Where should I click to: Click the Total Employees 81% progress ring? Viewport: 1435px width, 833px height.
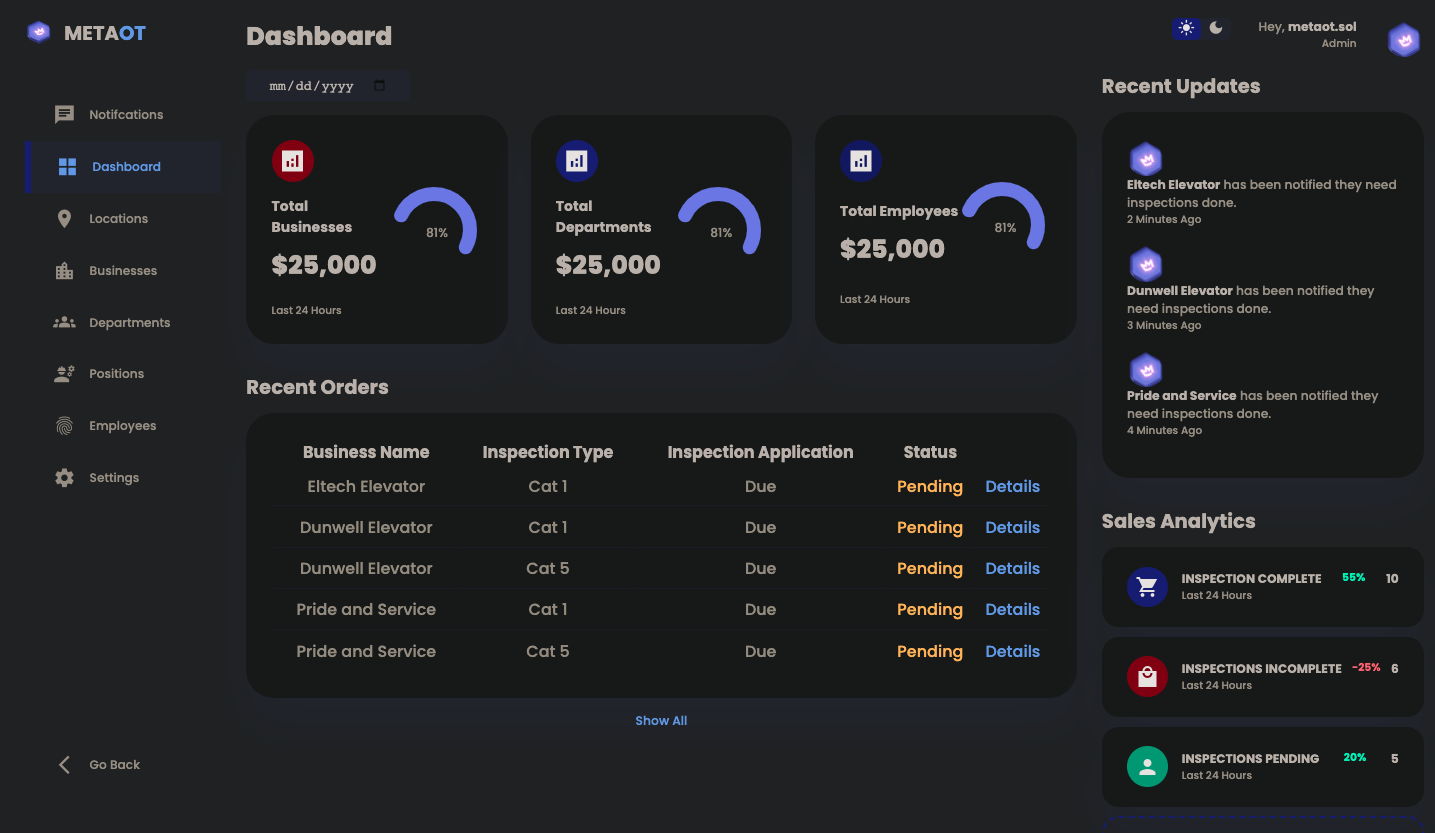tap(1003, 217)
